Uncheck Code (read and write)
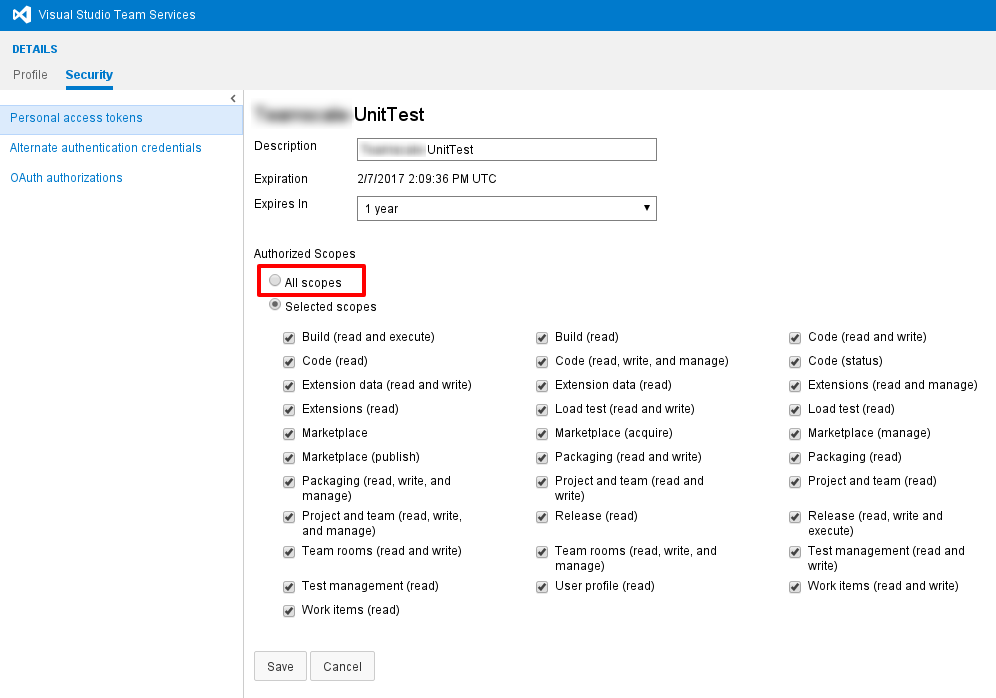 click(x=795, y=338)
